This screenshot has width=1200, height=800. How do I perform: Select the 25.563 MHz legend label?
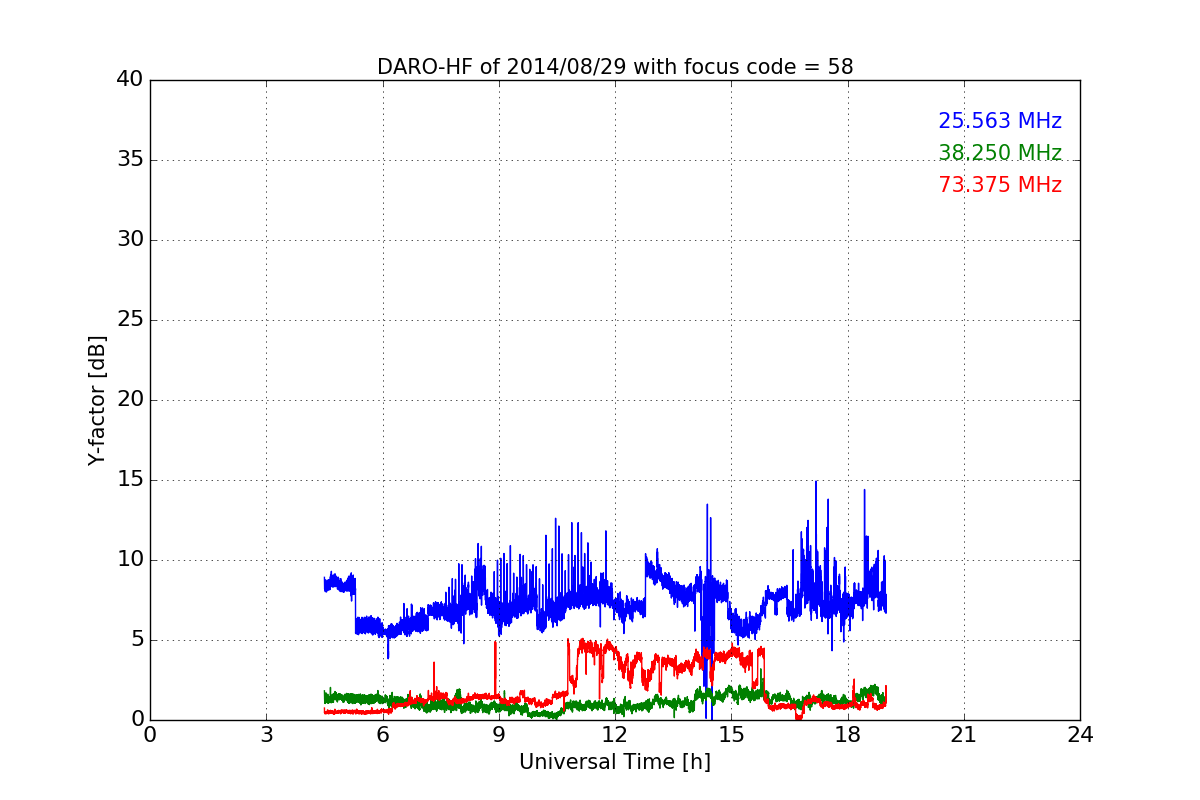[x=1000, y=121]
